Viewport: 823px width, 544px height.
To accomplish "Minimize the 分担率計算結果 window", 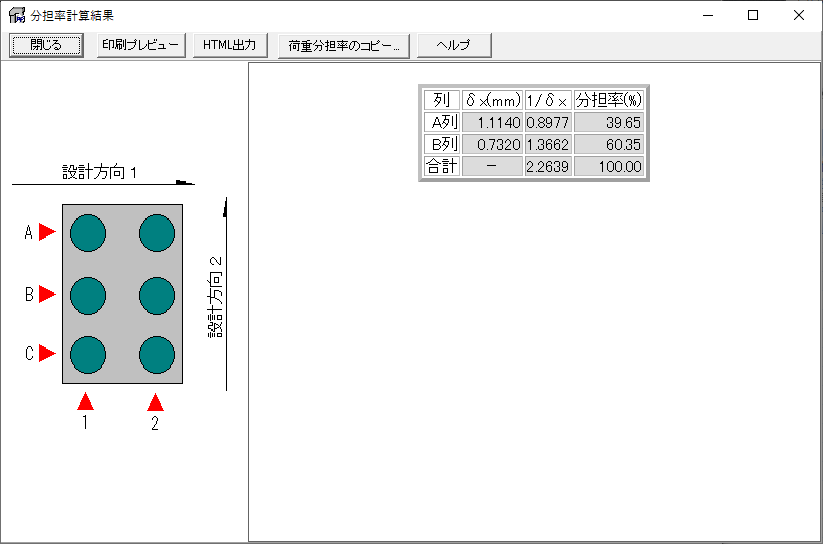I will (x=708, y=16).
